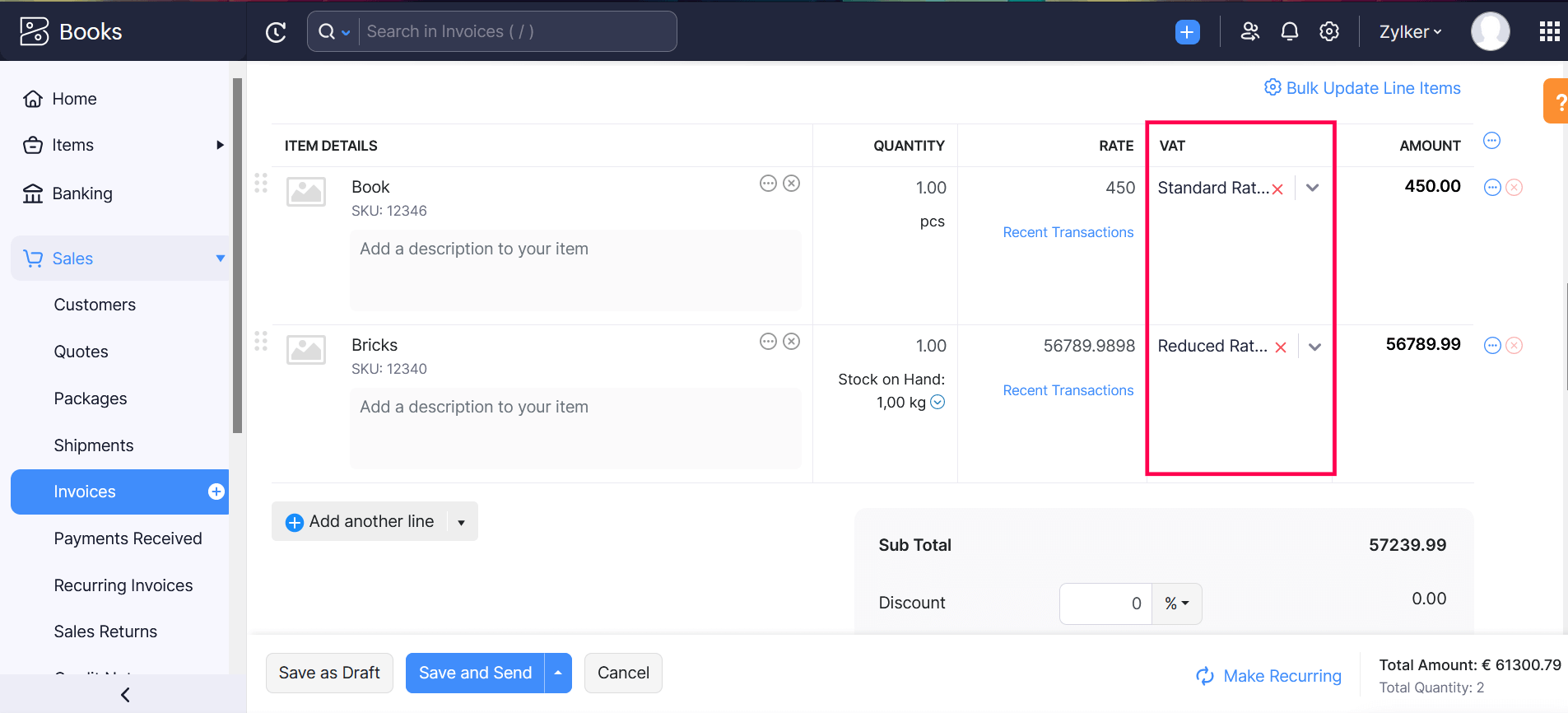
Task: Go to Payments Received
Action: 128,538
